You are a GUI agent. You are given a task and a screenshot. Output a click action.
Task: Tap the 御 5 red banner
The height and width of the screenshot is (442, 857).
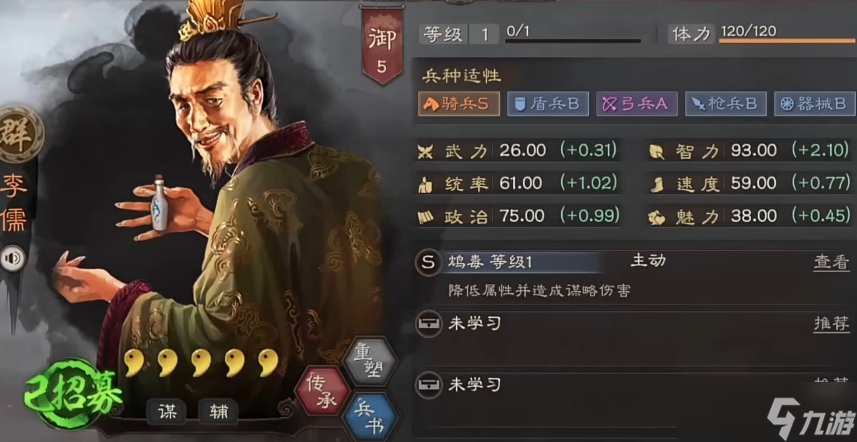point(381,45)
